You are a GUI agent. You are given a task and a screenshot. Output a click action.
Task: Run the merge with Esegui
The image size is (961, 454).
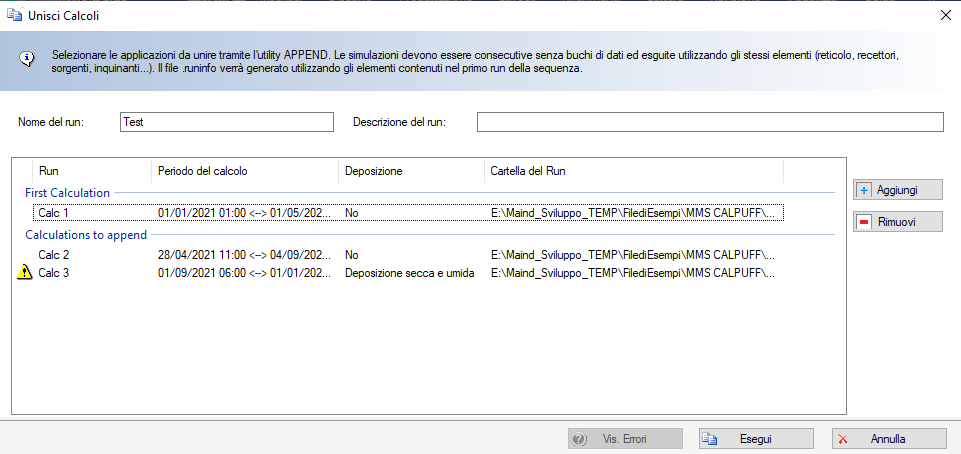756,439
